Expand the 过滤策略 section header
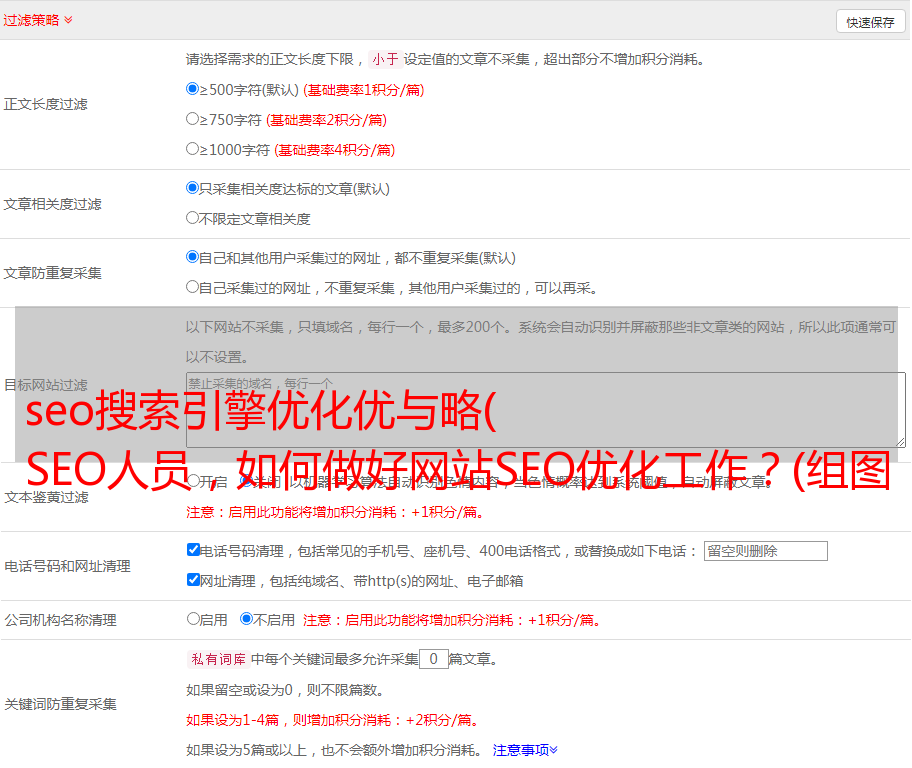Image resolution: width=912 pixels, height=768 pixels. (38, 20)
